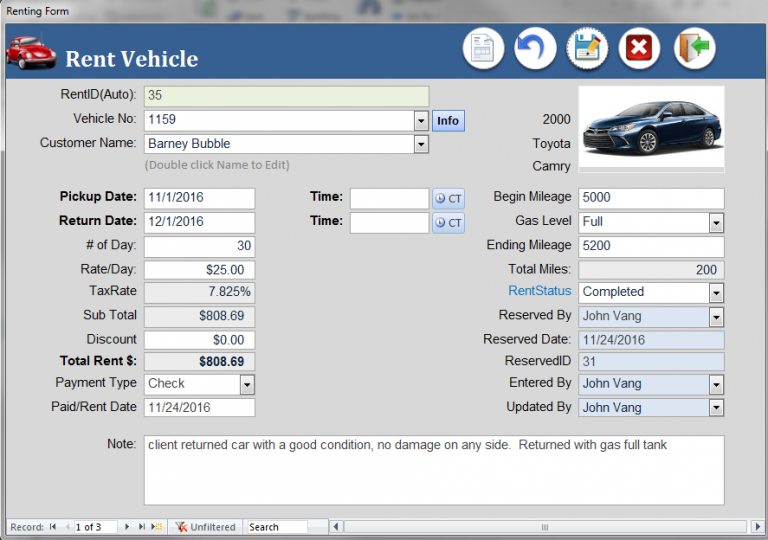
Task: Click the new blank record icon
Action: [156, 527]
